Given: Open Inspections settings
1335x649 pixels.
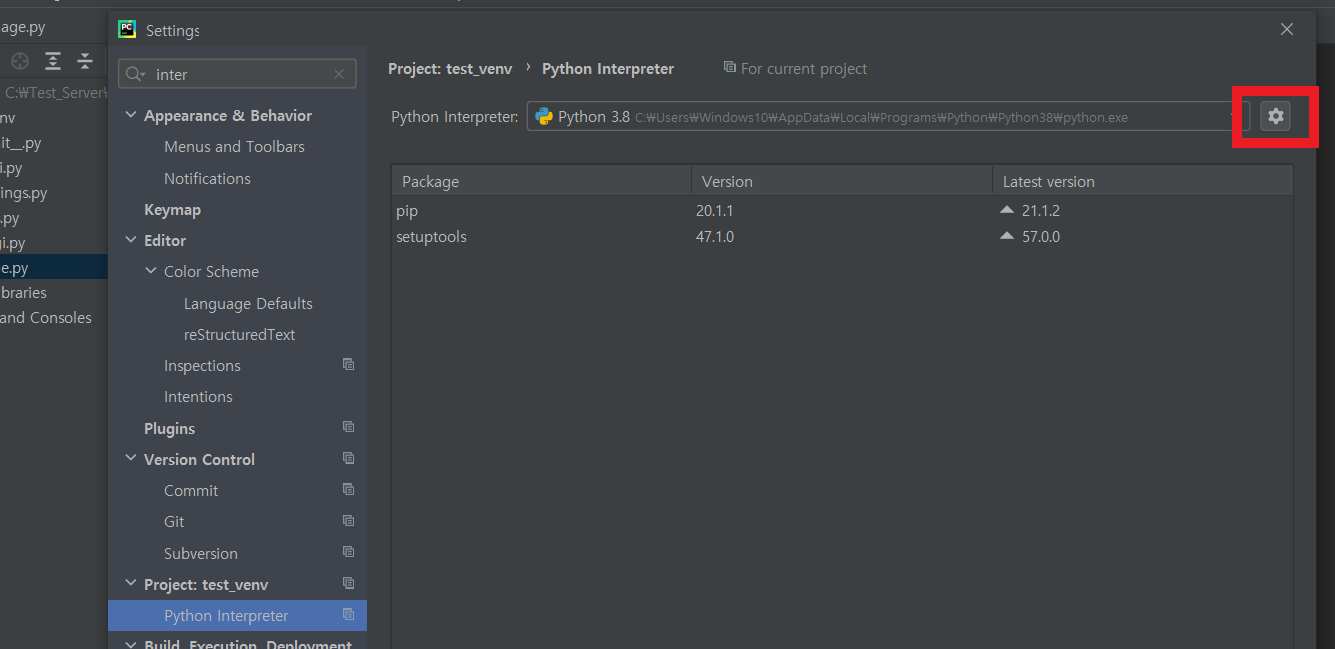Looking at the screenshot, I should pos(202,365).
